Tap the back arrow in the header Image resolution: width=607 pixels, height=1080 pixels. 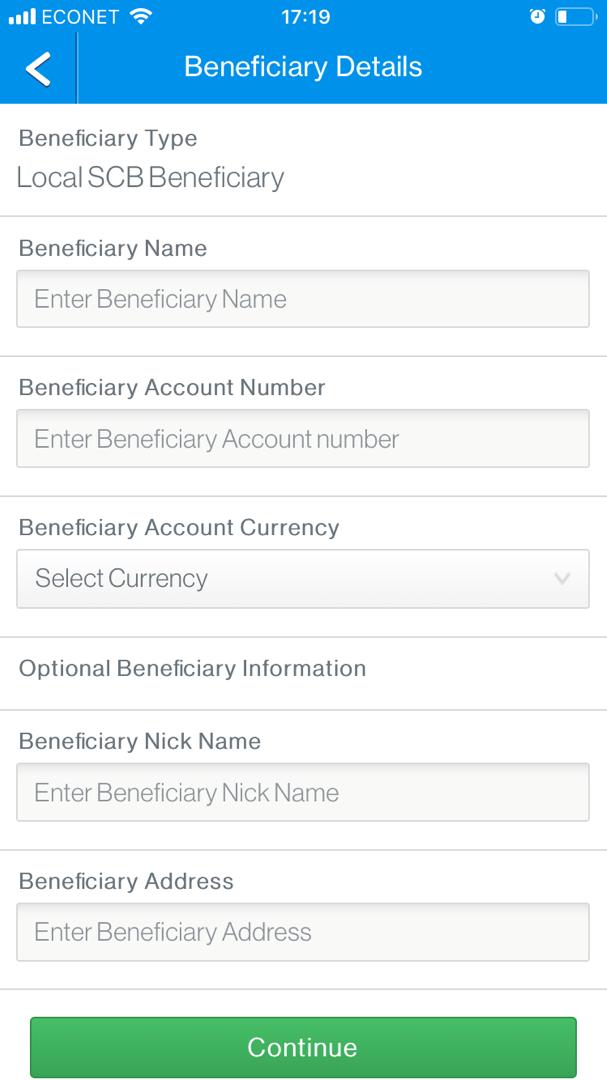37,67
